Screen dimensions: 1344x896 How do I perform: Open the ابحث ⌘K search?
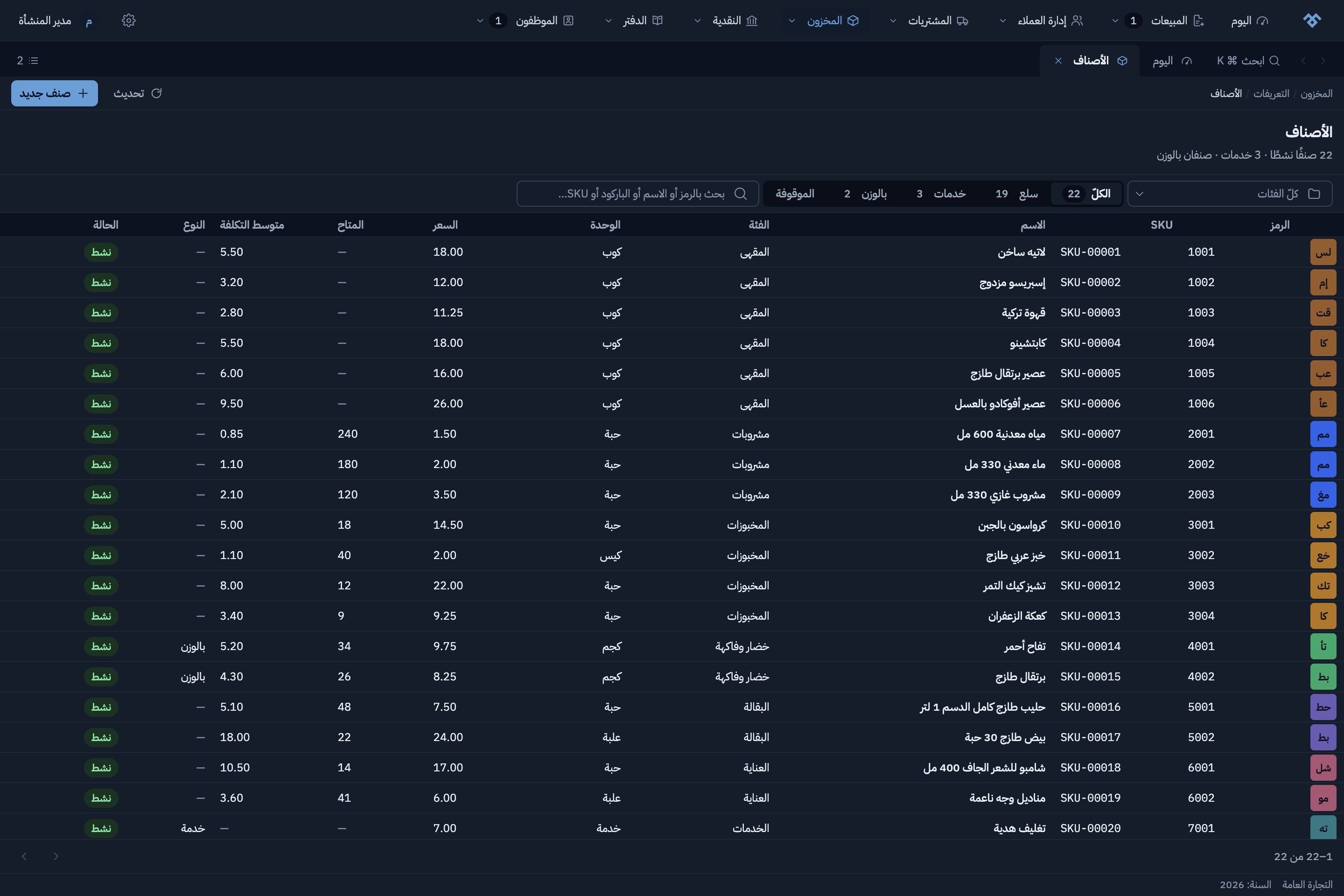point(1248,61)
